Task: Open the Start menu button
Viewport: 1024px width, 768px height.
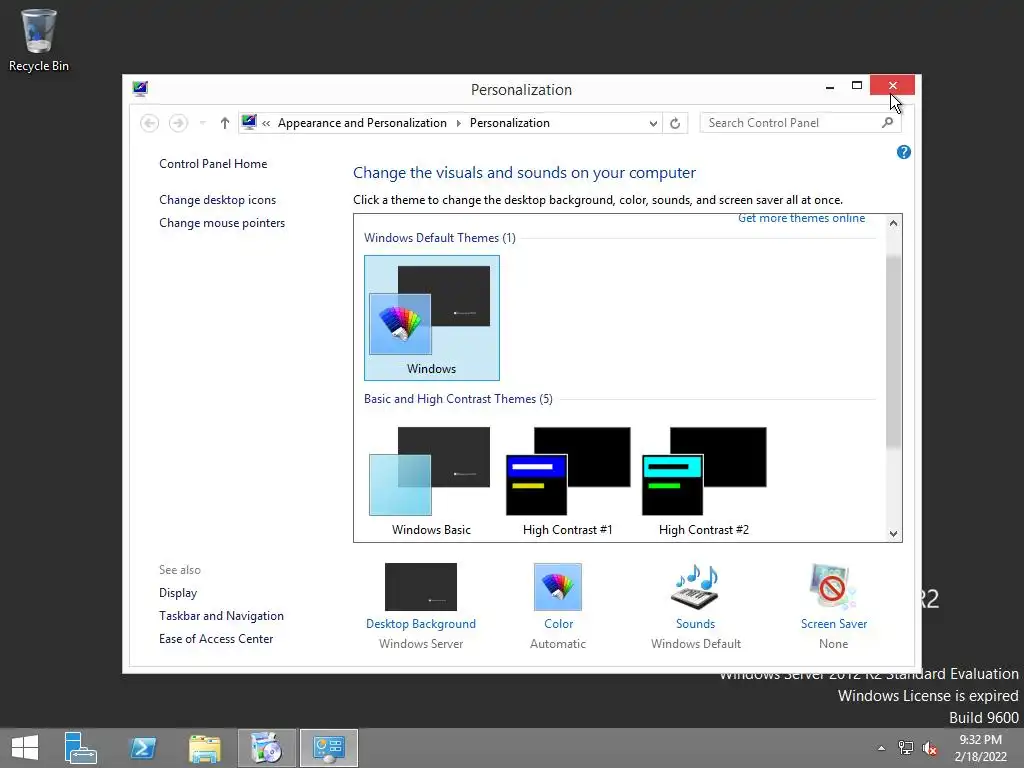Action: [x=25, y=748]
